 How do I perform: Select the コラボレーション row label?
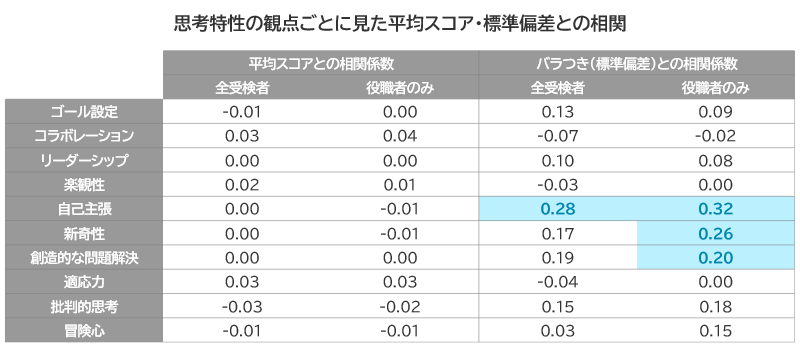coord(84,136)
